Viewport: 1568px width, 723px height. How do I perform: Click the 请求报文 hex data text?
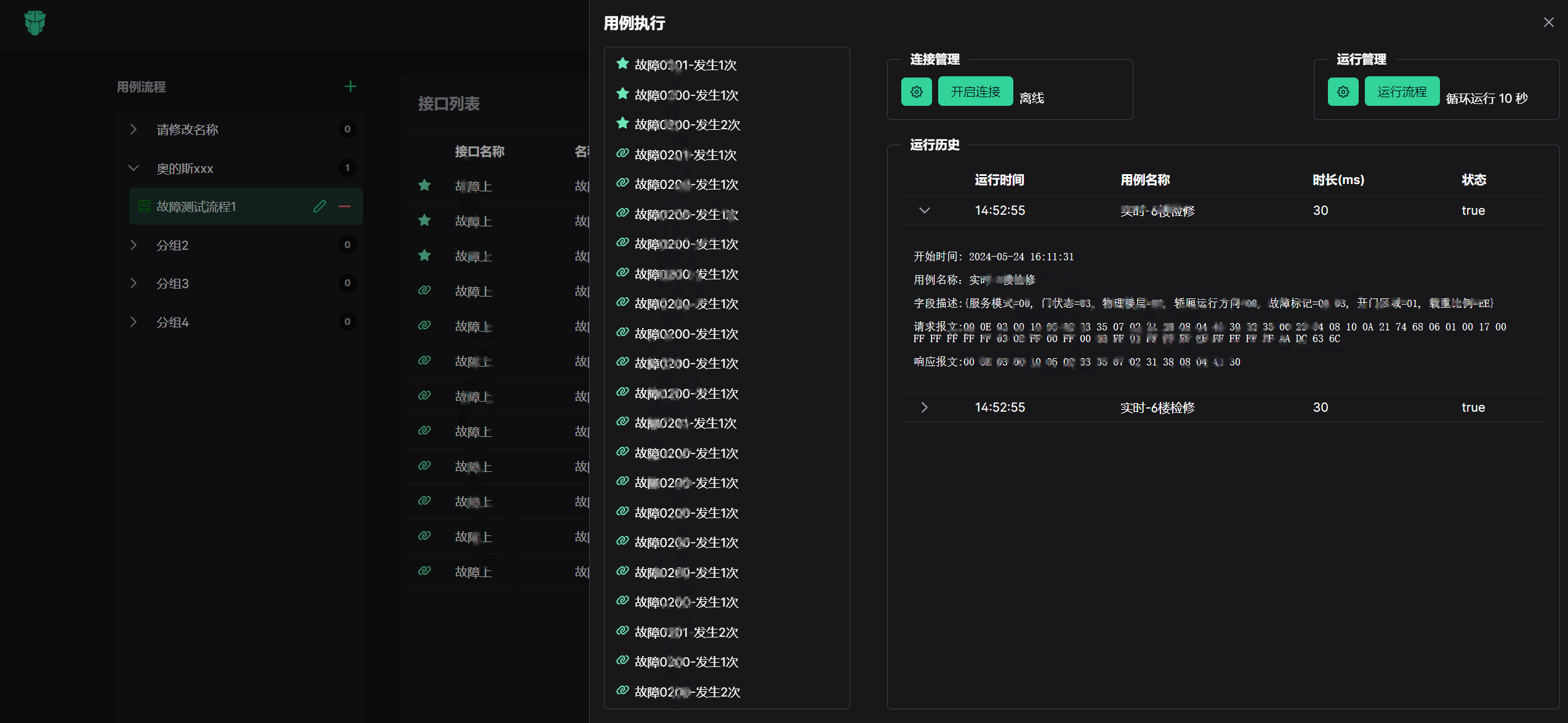[1210, 332]
